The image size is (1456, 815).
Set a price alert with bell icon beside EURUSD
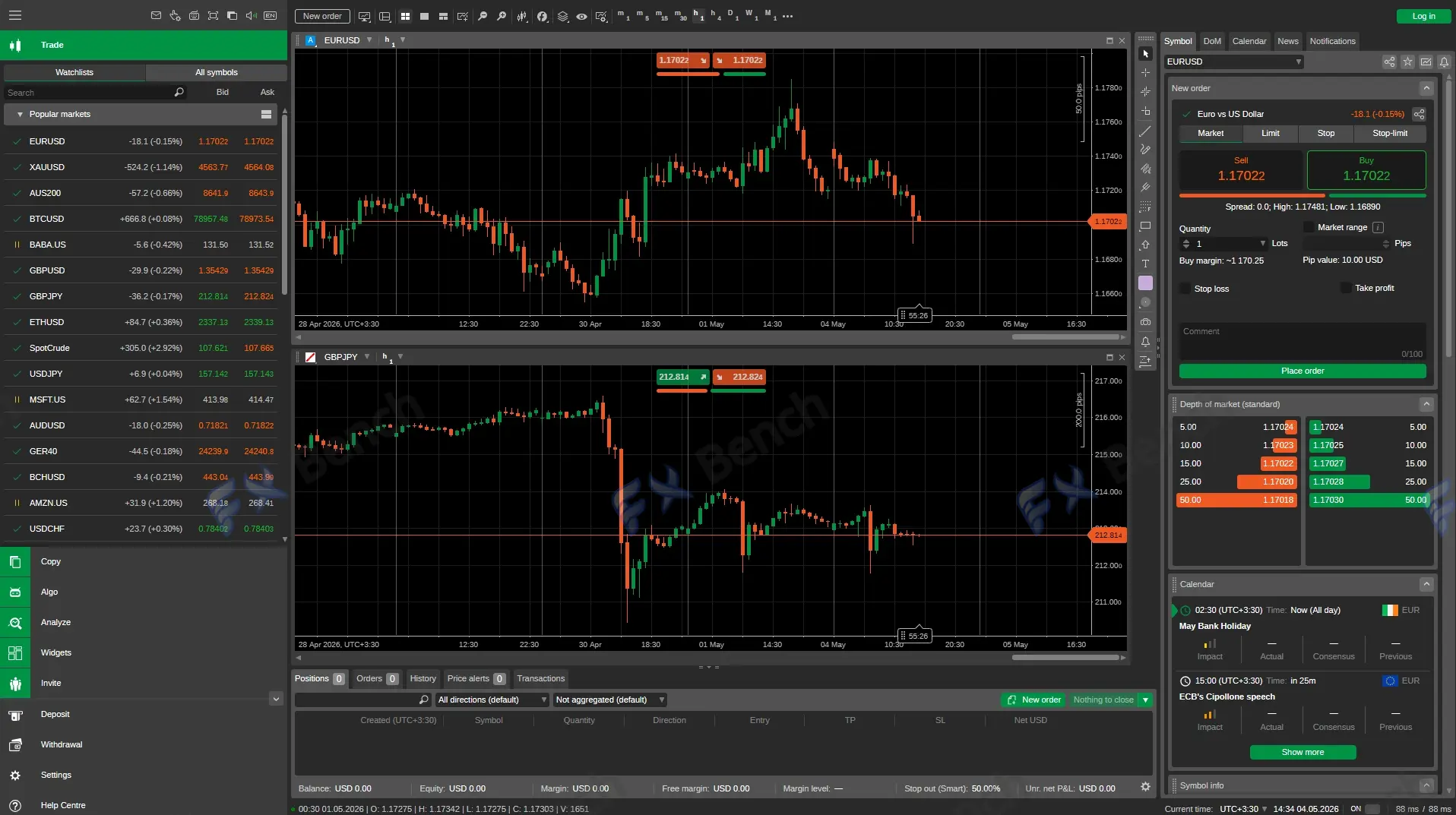pos(1444,62)
